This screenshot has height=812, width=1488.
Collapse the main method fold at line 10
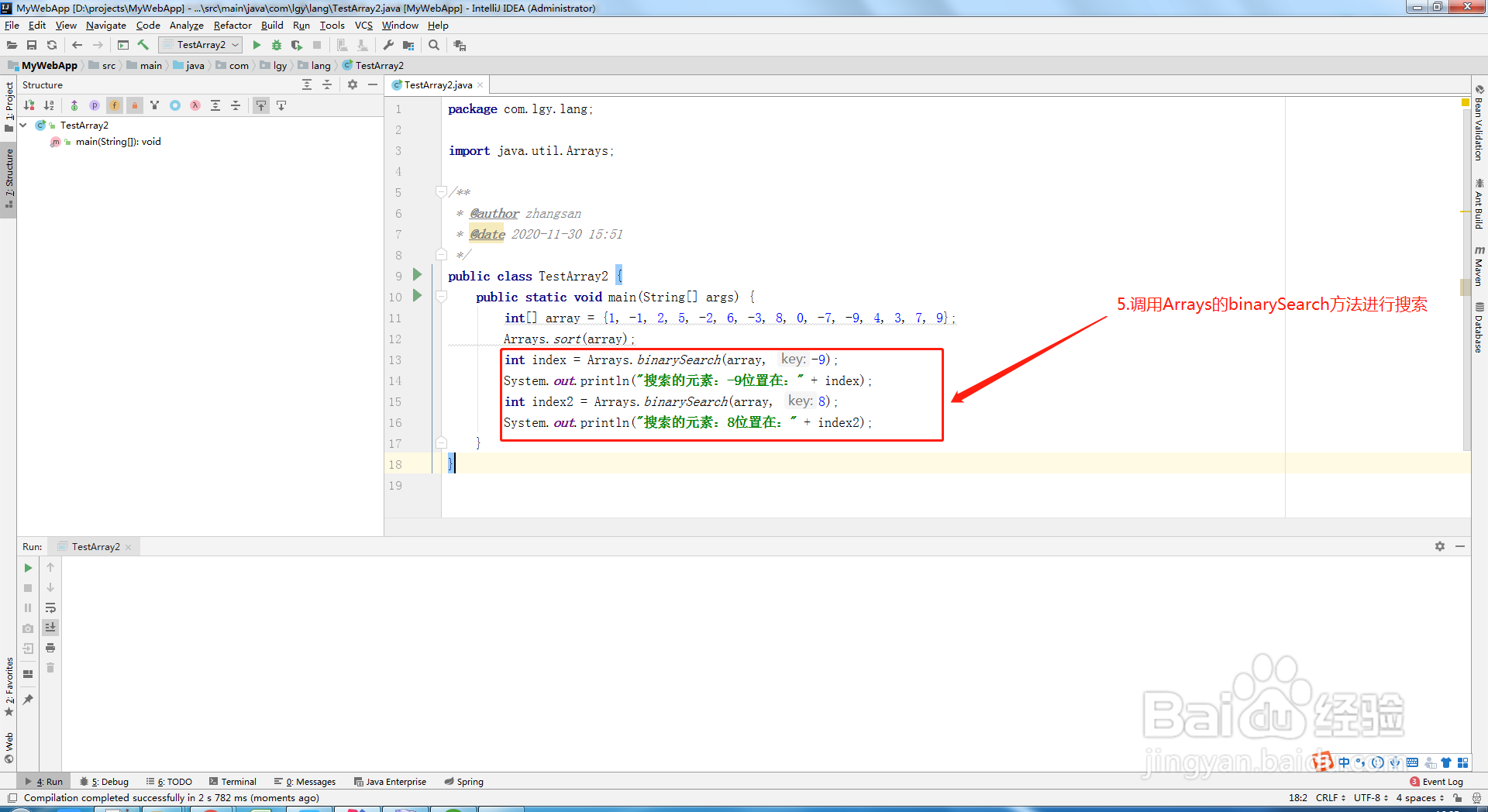tap(441, 296)
